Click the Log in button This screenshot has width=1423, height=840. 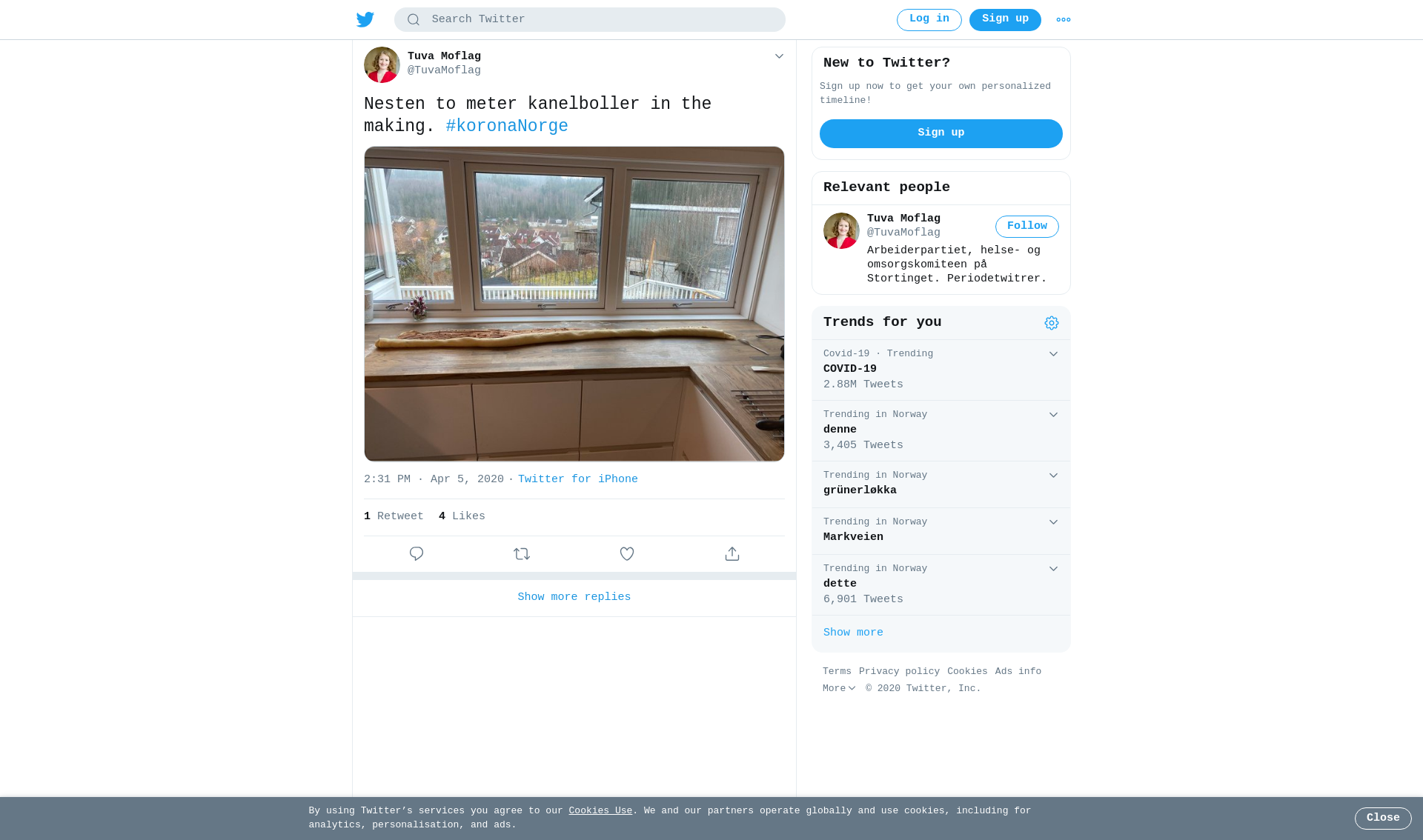pyautogui.click(x=929, y=20)
